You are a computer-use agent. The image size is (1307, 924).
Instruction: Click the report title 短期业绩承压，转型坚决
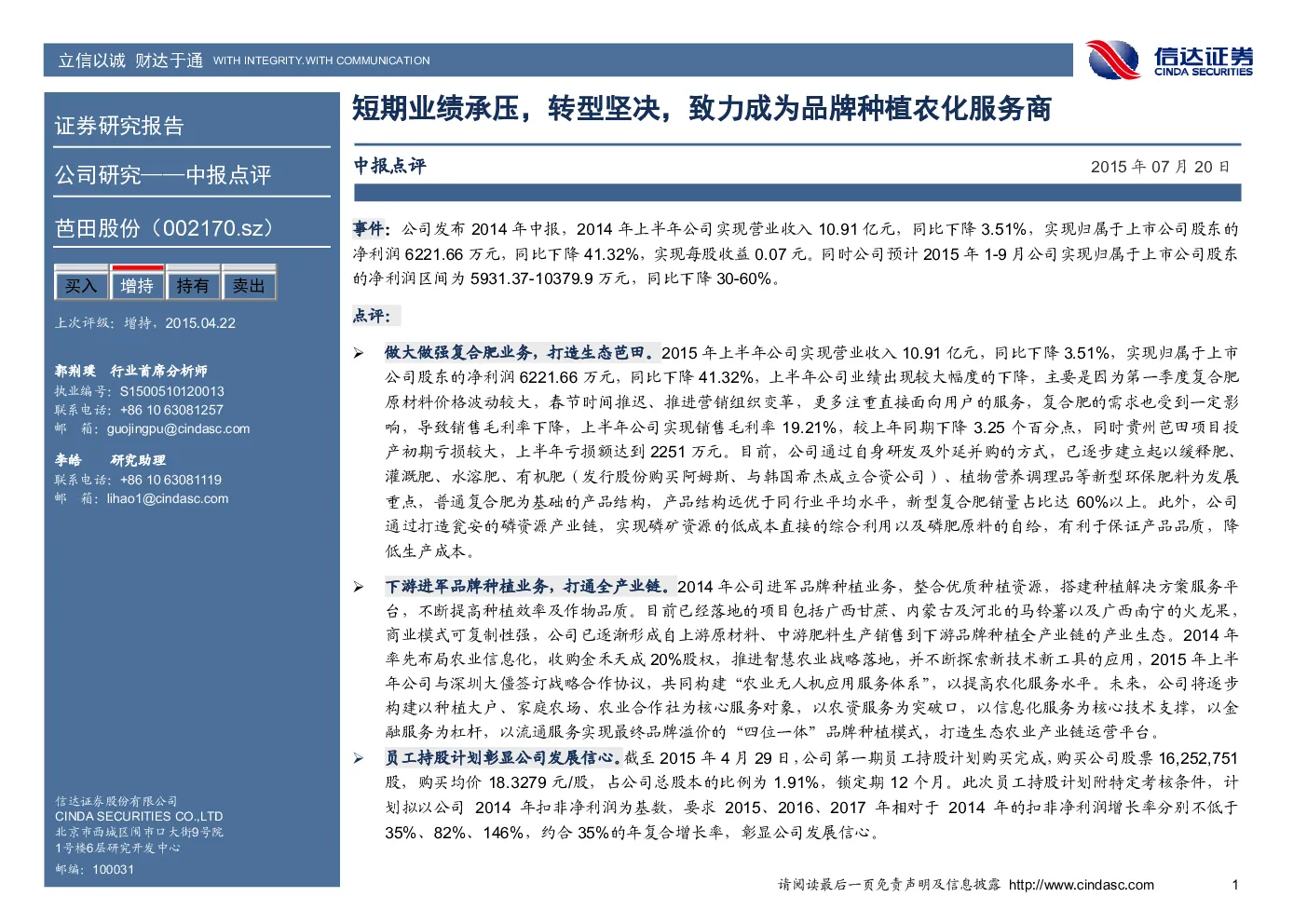click(x=511, y=109)
